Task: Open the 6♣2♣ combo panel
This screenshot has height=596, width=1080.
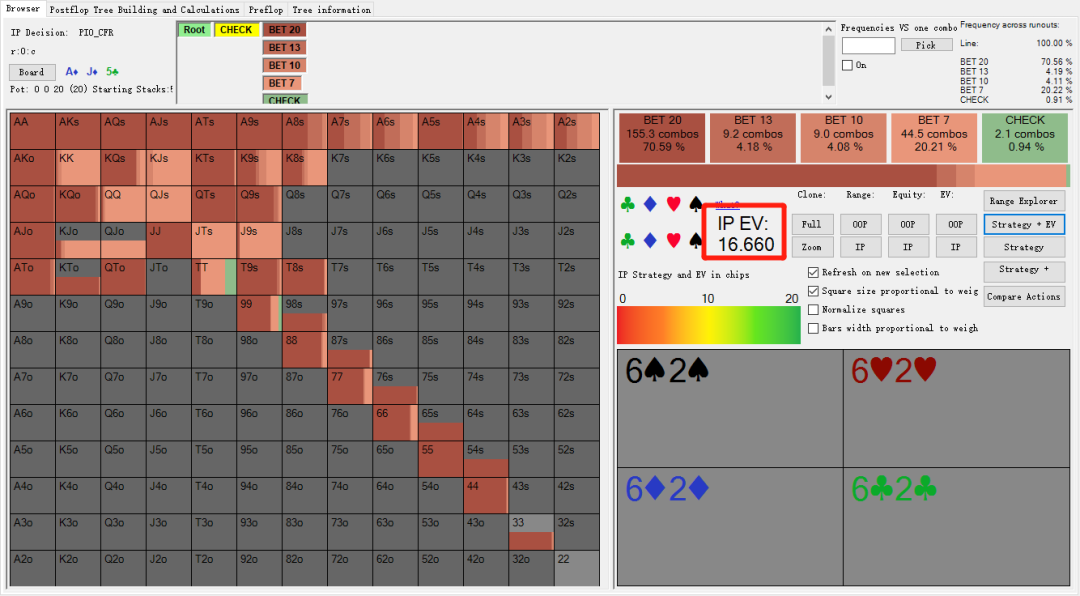Action: point(957,526)
